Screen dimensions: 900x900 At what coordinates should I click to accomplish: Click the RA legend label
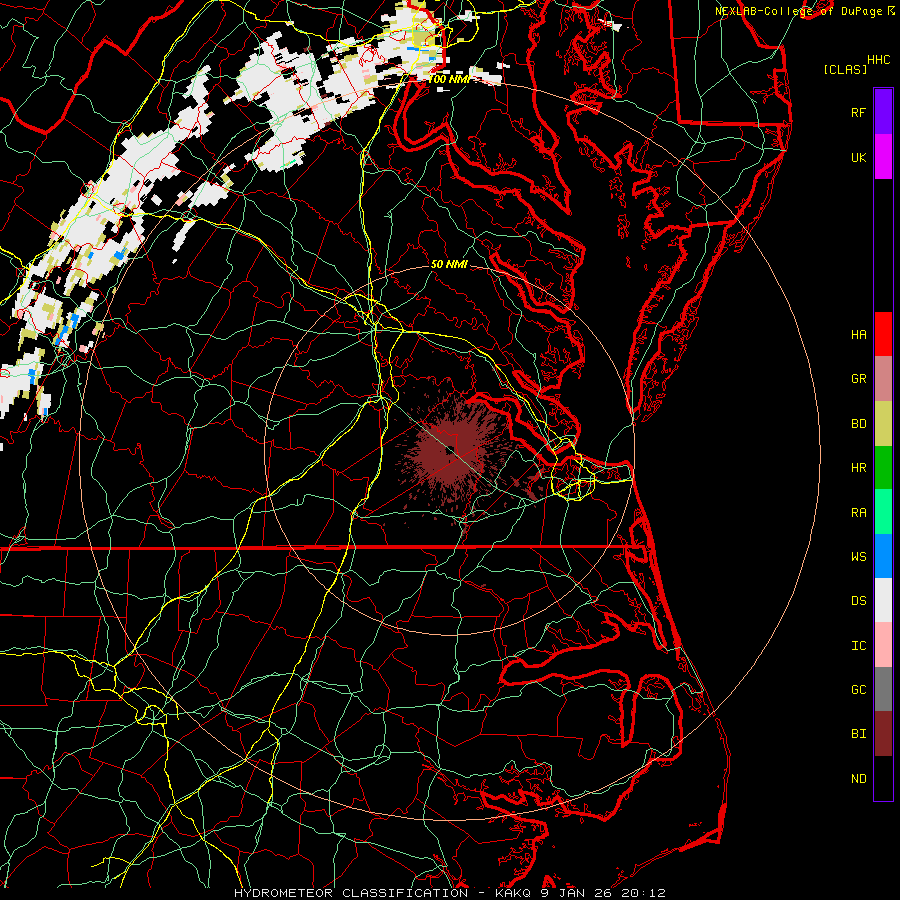tap(859, 513)
